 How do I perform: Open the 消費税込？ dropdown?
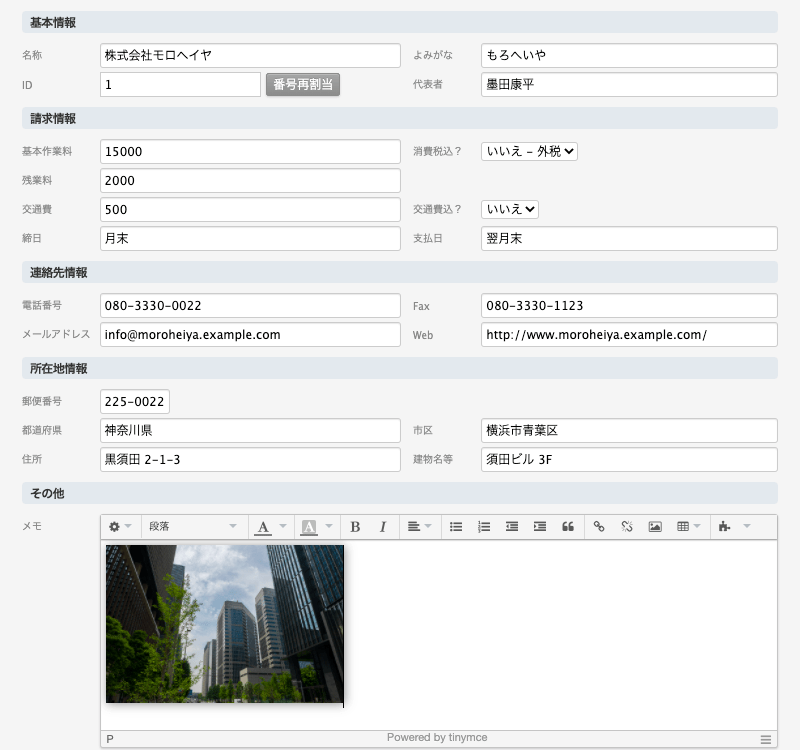point(529,151)
